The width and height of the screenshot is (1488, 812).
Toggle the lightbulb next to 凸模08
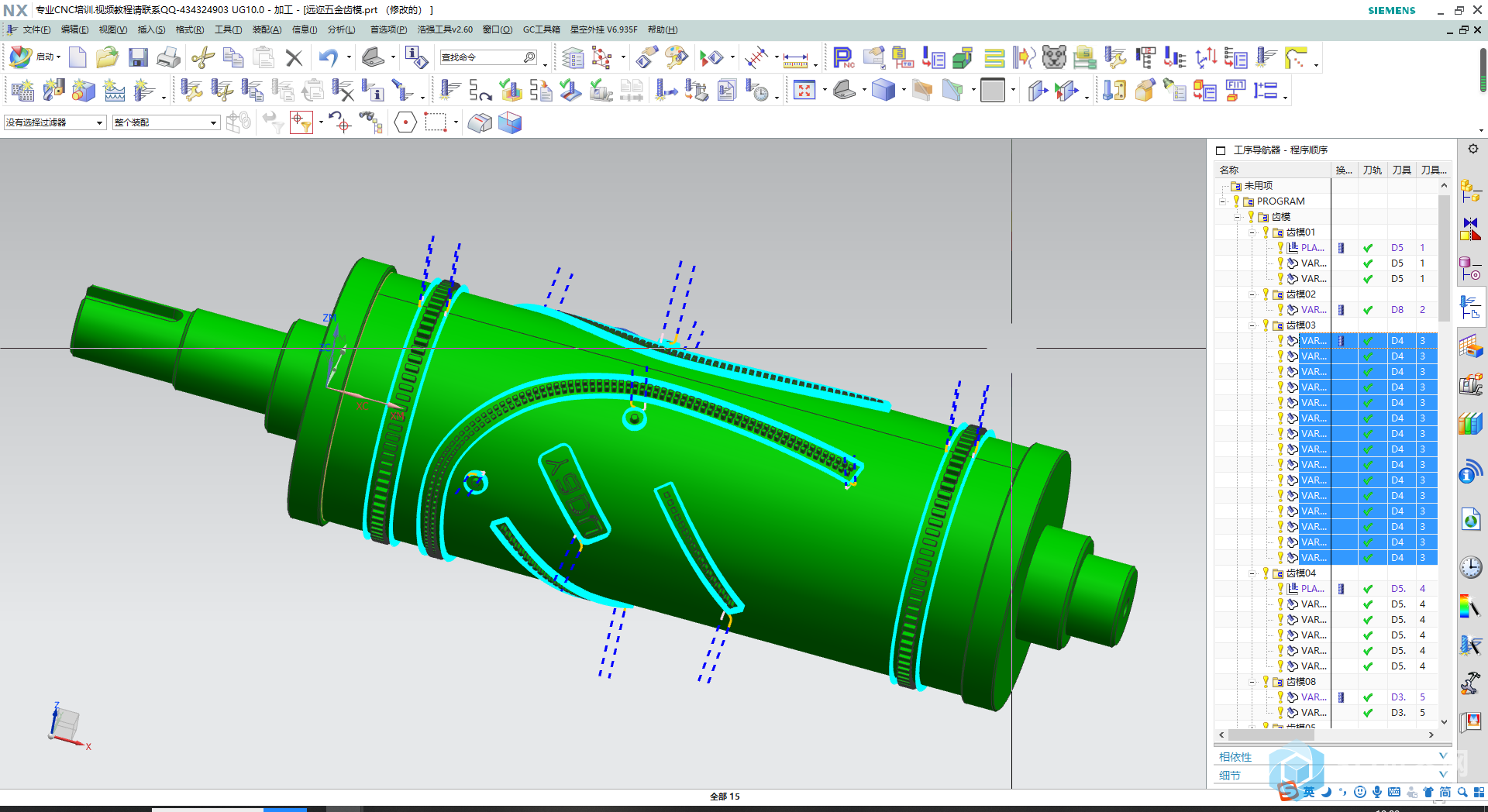(x=1266, y=682)
